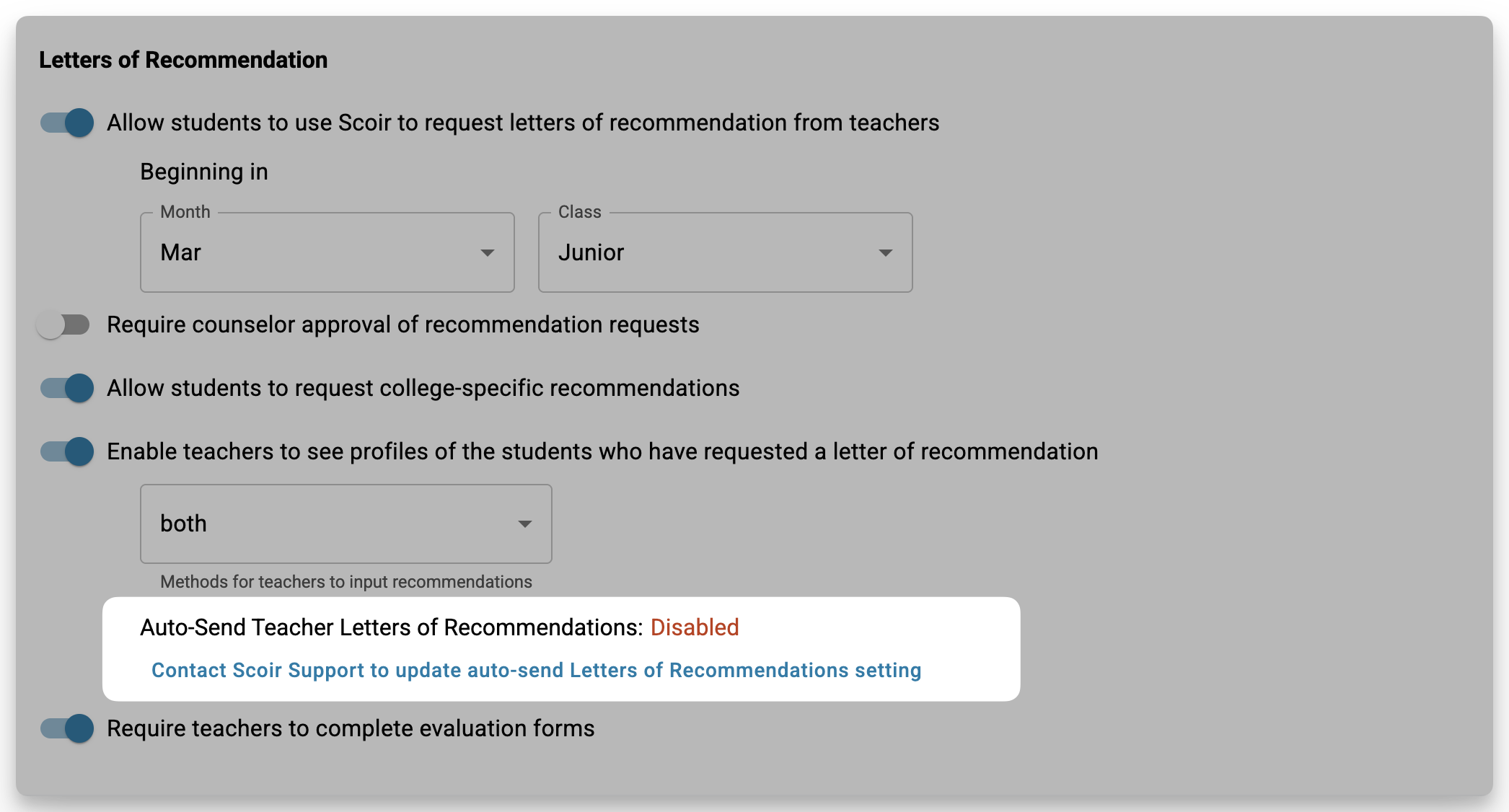Disable students requesting letters from teachers toggle

click(x=67, y=123)
